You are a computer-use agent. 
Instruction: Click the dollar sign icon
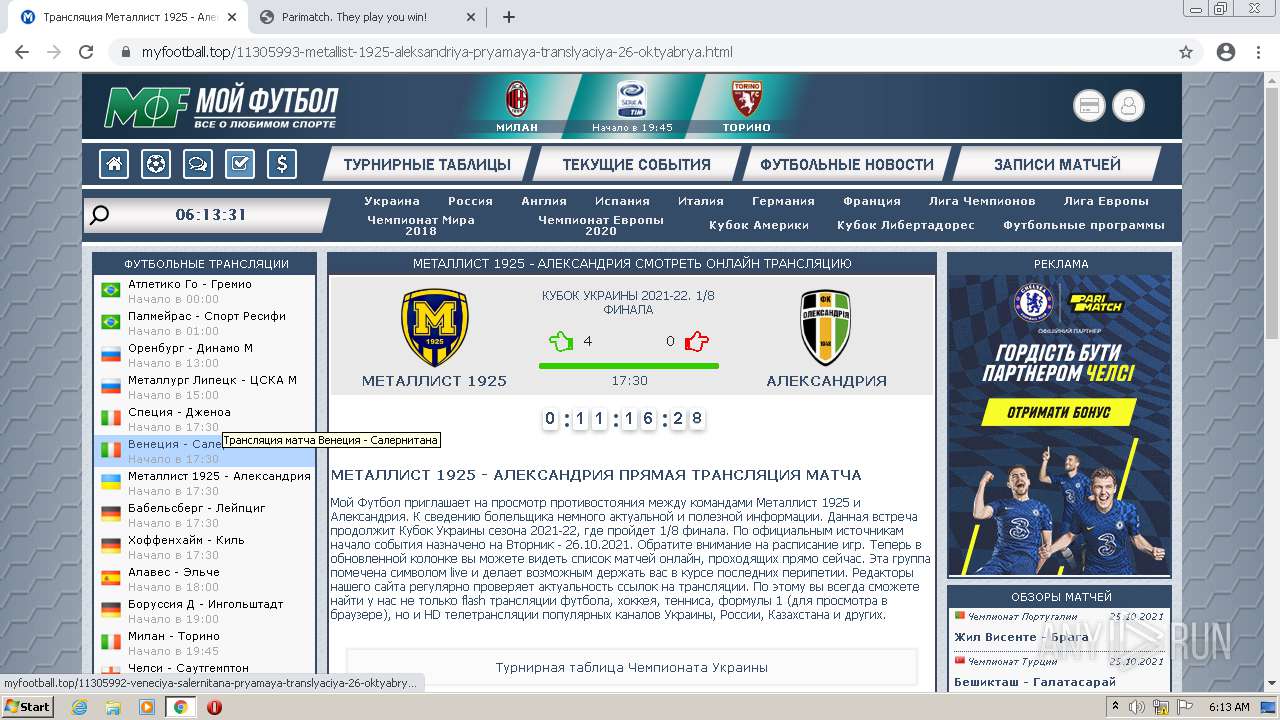[x=282, y=164]
